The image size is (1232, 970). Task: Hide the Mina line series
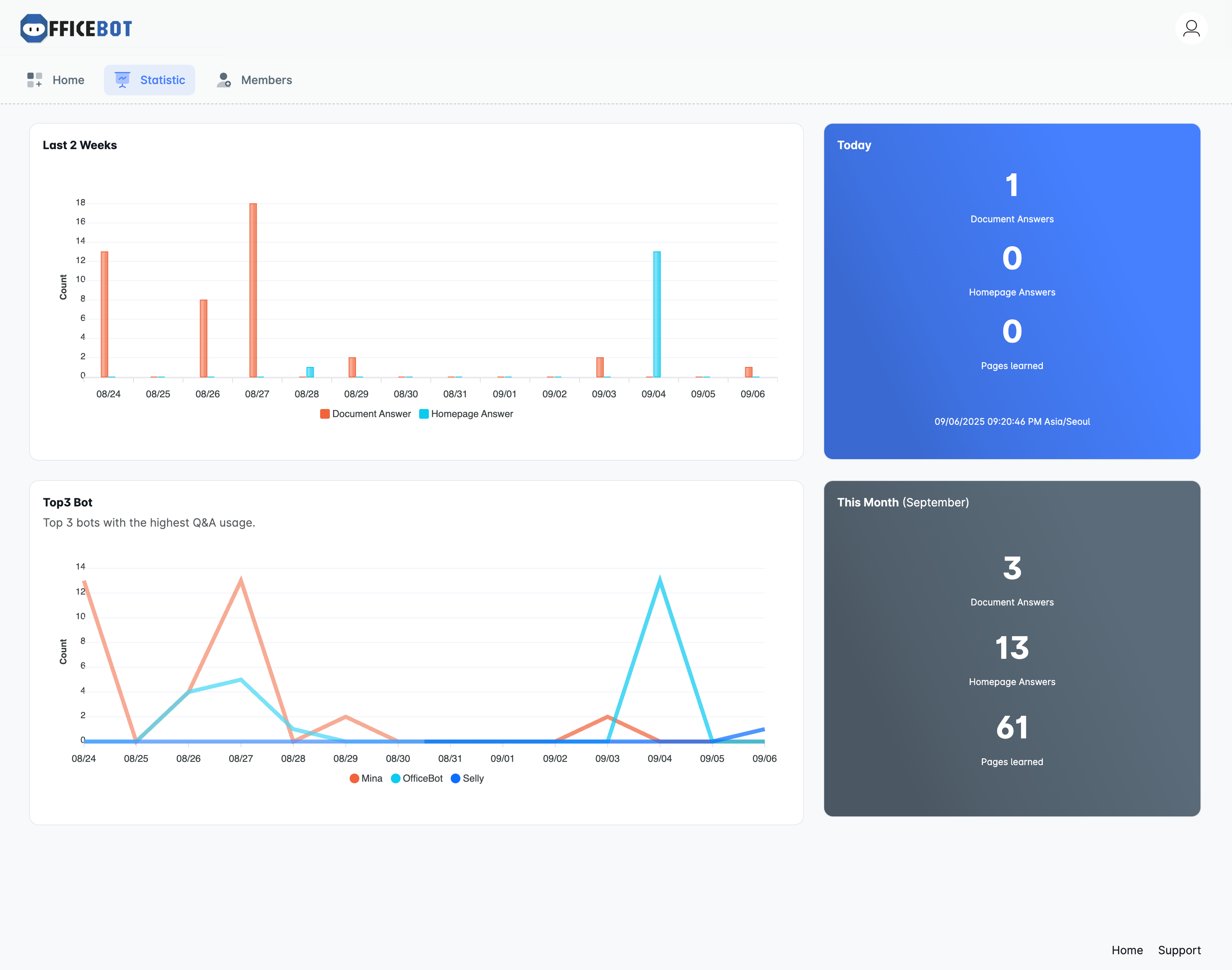(371, 778)
